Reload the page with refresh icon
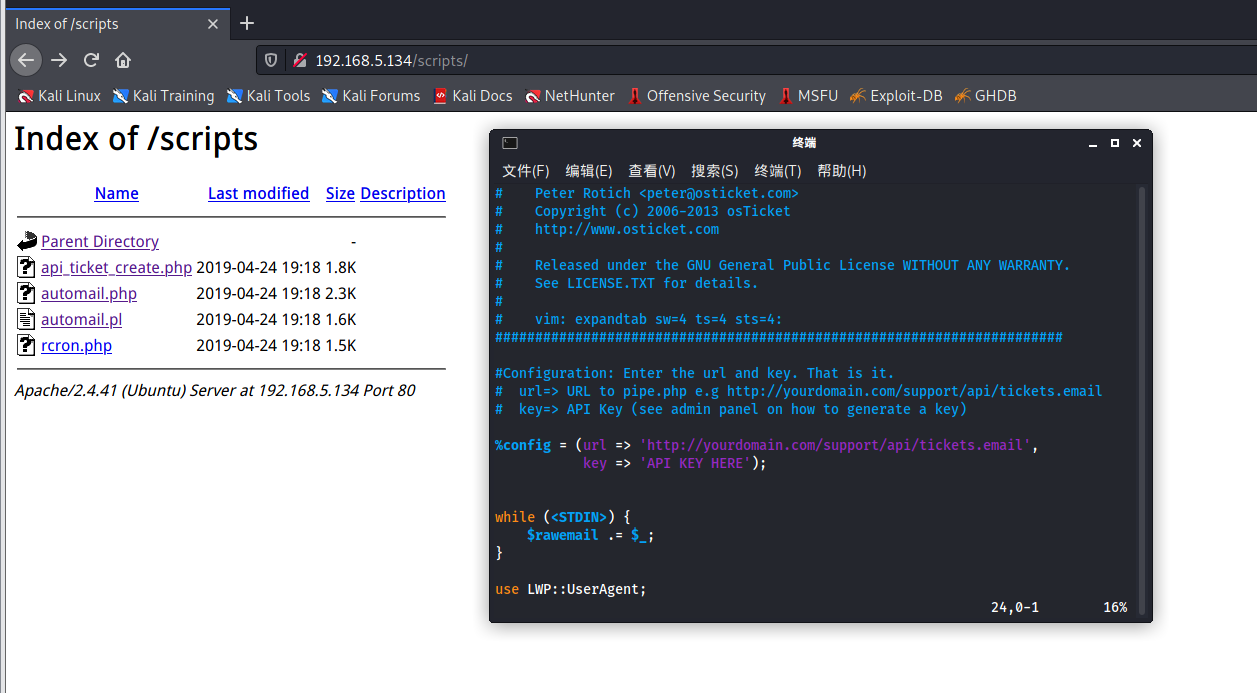Image resolution: width=1257 pixels, height=693 pixels. 91,60
